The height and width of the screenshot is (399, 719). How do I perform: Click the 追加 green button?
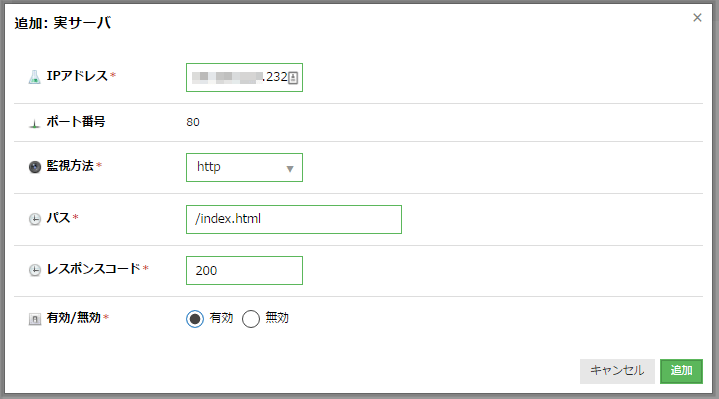681,371
